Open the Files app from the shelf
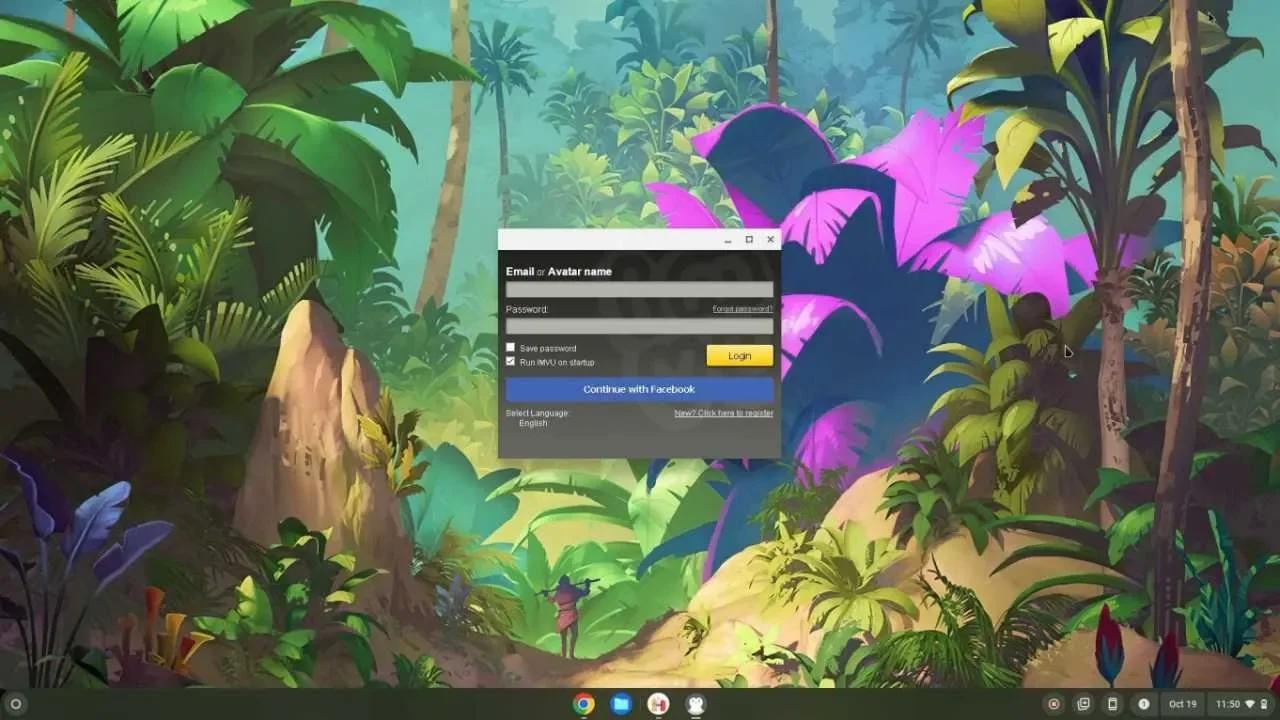Screen dimensions: 1280x720 point(620,704)
